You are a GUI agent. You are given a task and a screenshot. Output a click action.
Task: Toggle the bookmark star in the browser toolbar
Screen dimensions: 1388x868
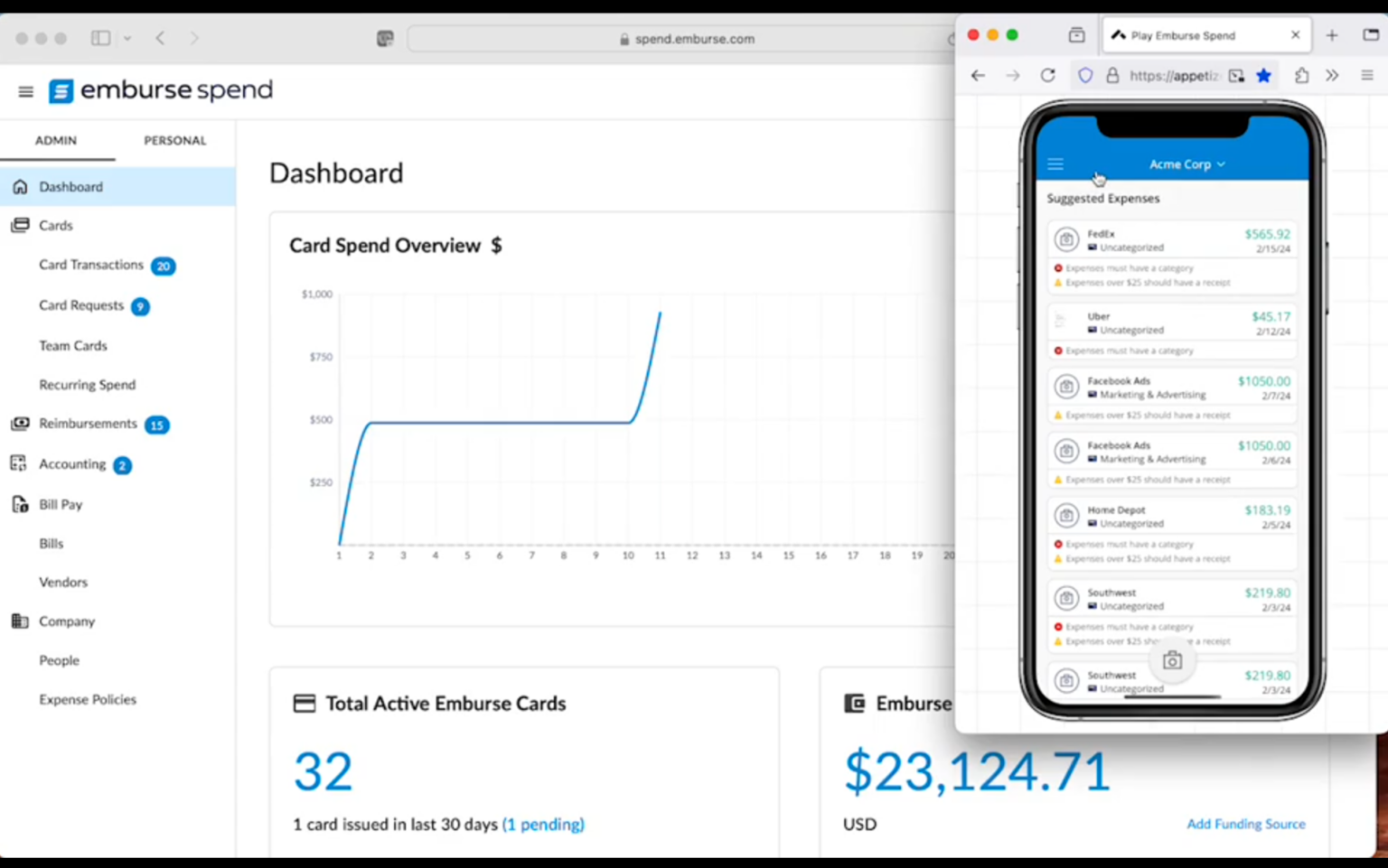pyautogui.click(x=1263, y=76)
